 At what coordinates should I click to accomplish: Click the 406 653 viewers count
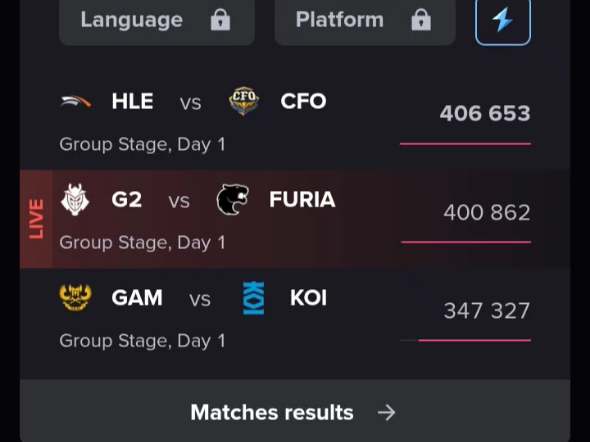click(485, 113)
